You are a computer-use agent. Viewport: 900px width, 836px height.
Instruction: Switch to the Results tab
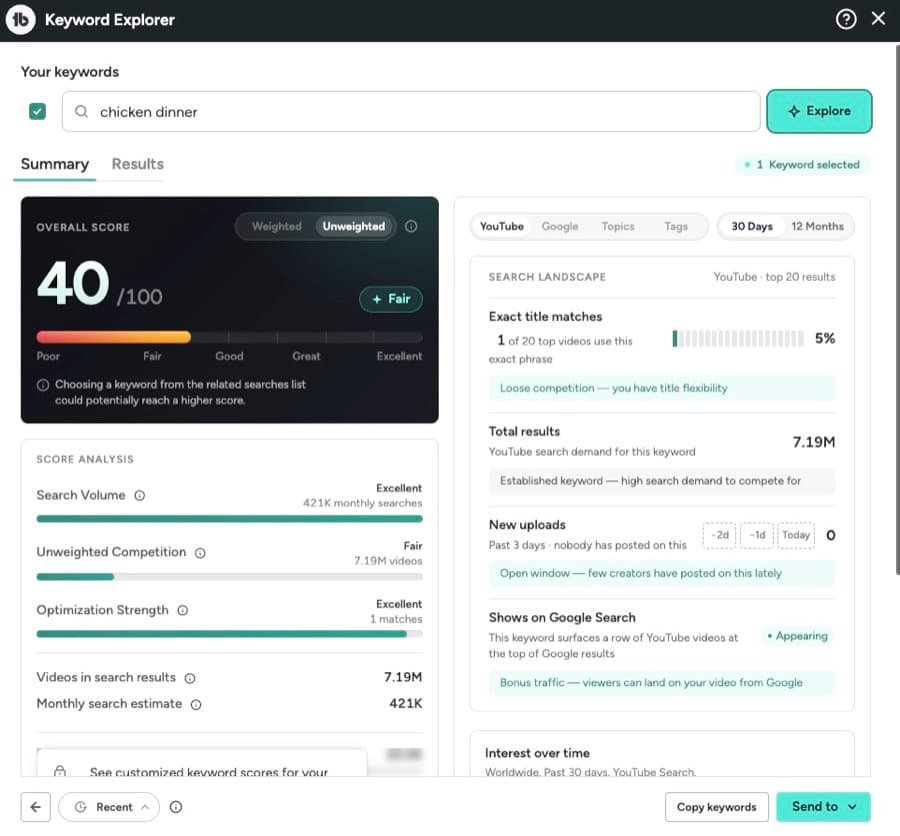pyautogui.click(x=138, y=164)
